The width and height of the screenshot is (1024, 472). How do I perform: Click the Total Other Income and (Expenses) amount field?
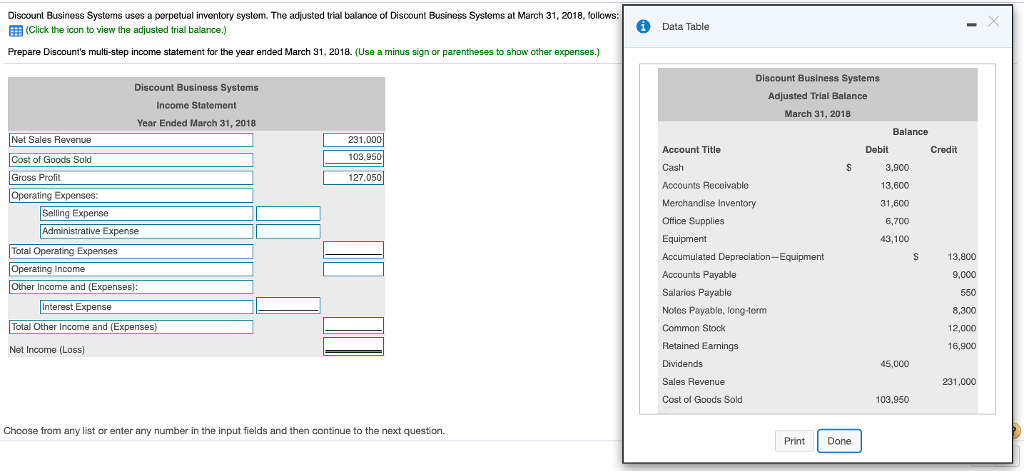point(353,324)
